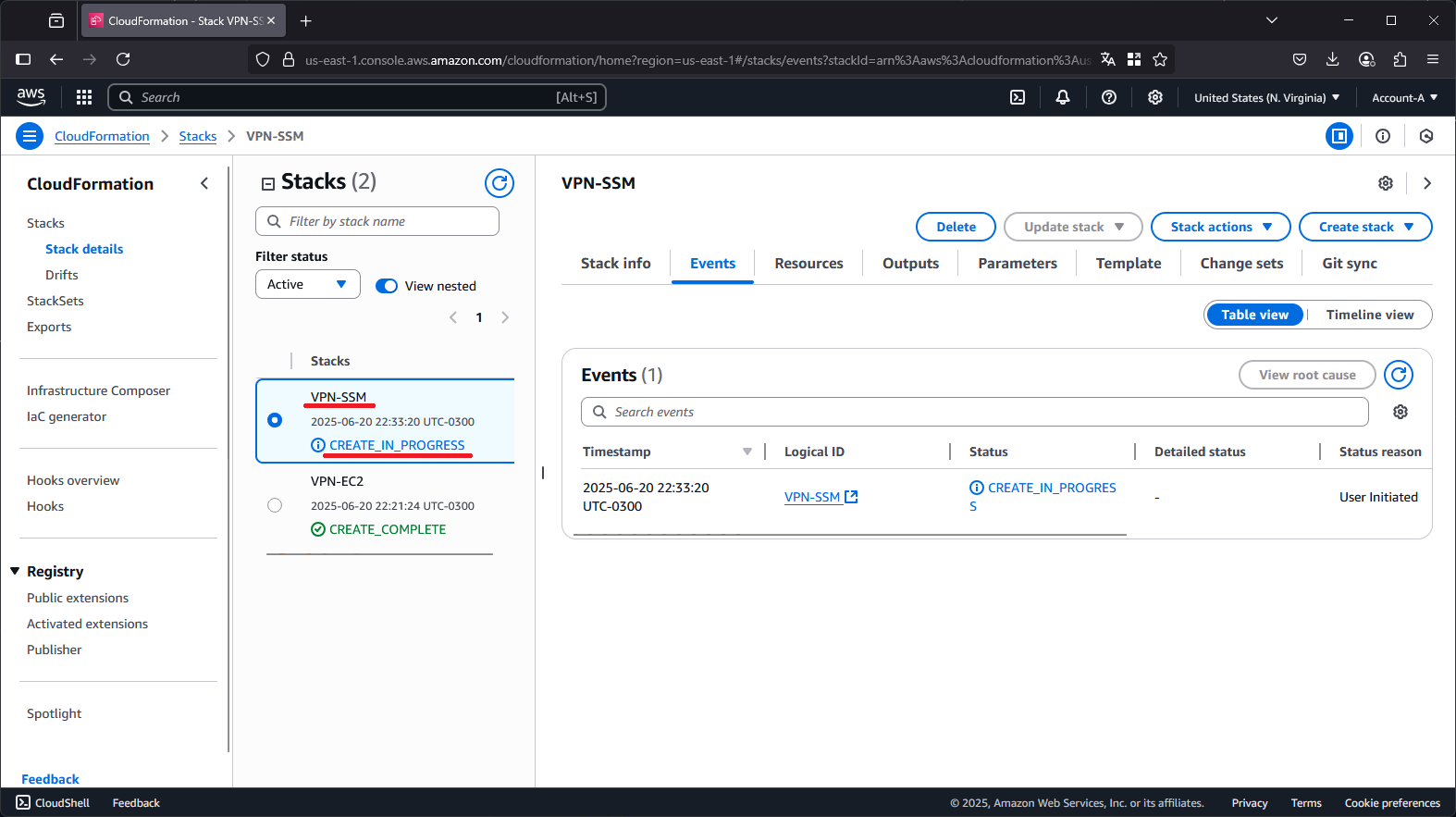1456x817 pixels.
Task: Reload the browser page
Action: click(x=123, y=59)
